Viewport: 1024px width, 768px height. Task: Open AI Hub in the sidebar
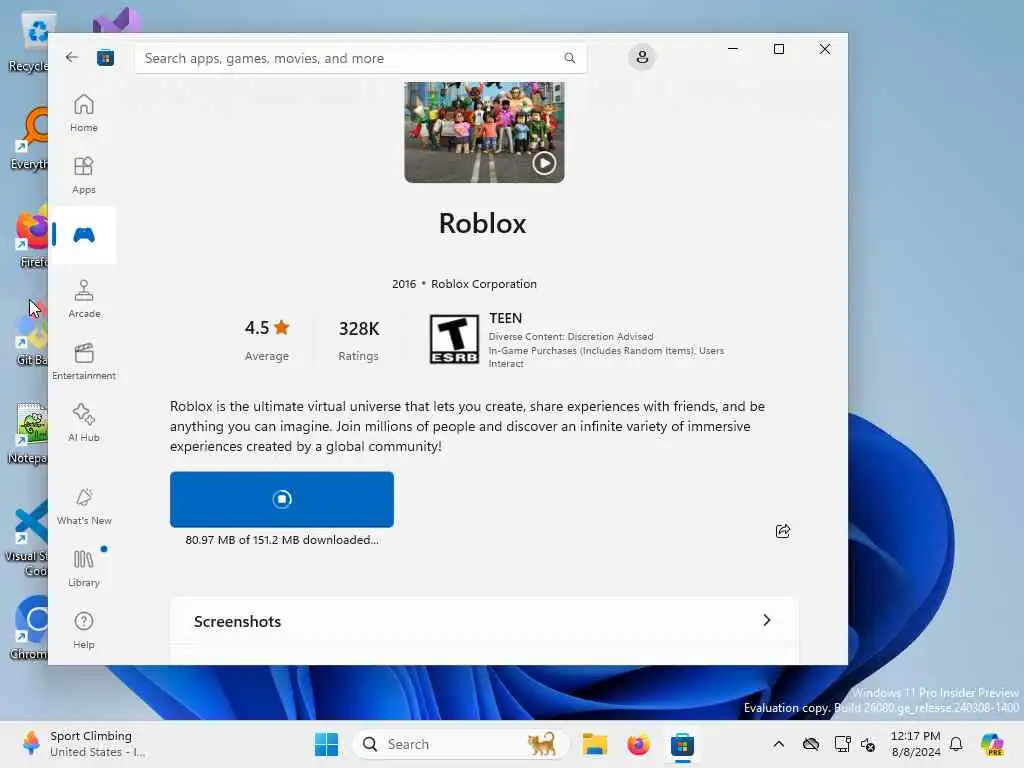(84, 423)
